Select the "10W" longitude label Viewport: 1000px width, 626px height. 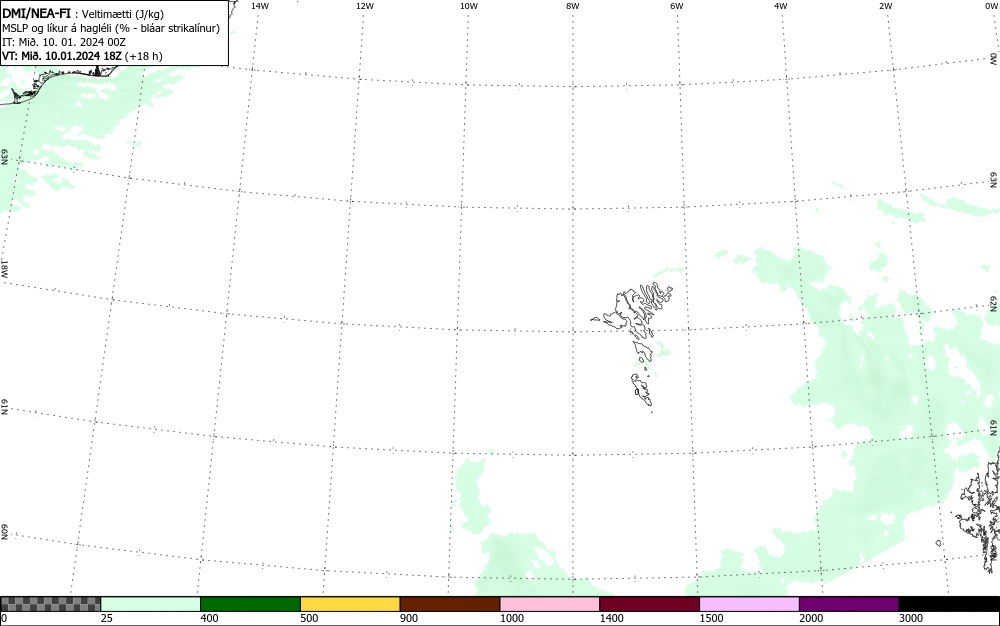(469, 6)
